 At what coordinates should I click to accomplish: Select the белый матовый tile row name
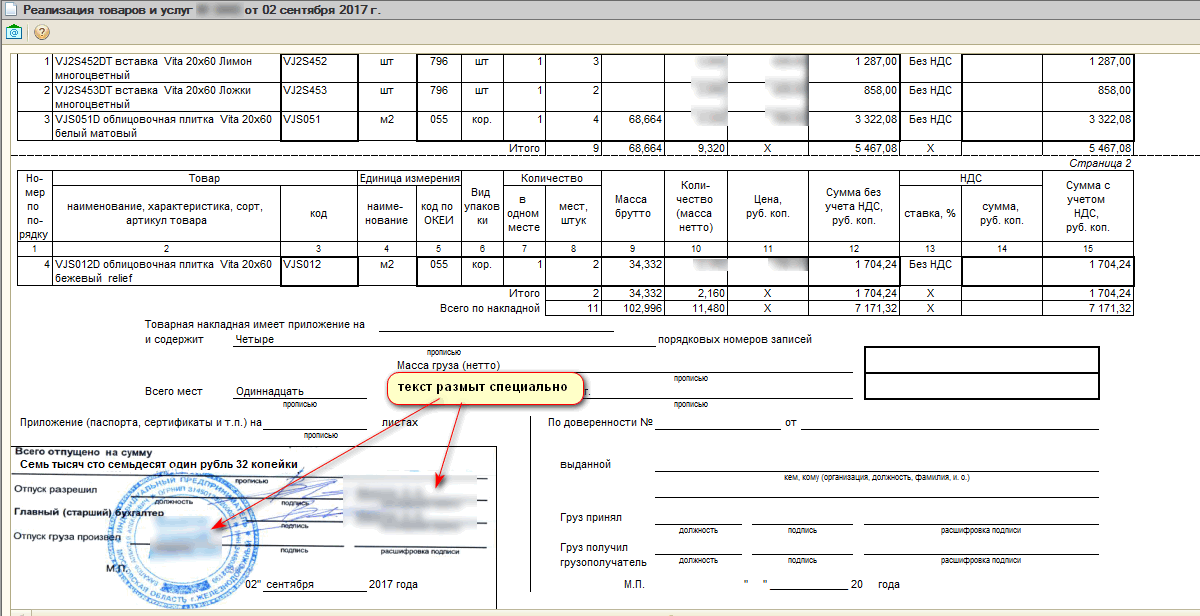165,125
